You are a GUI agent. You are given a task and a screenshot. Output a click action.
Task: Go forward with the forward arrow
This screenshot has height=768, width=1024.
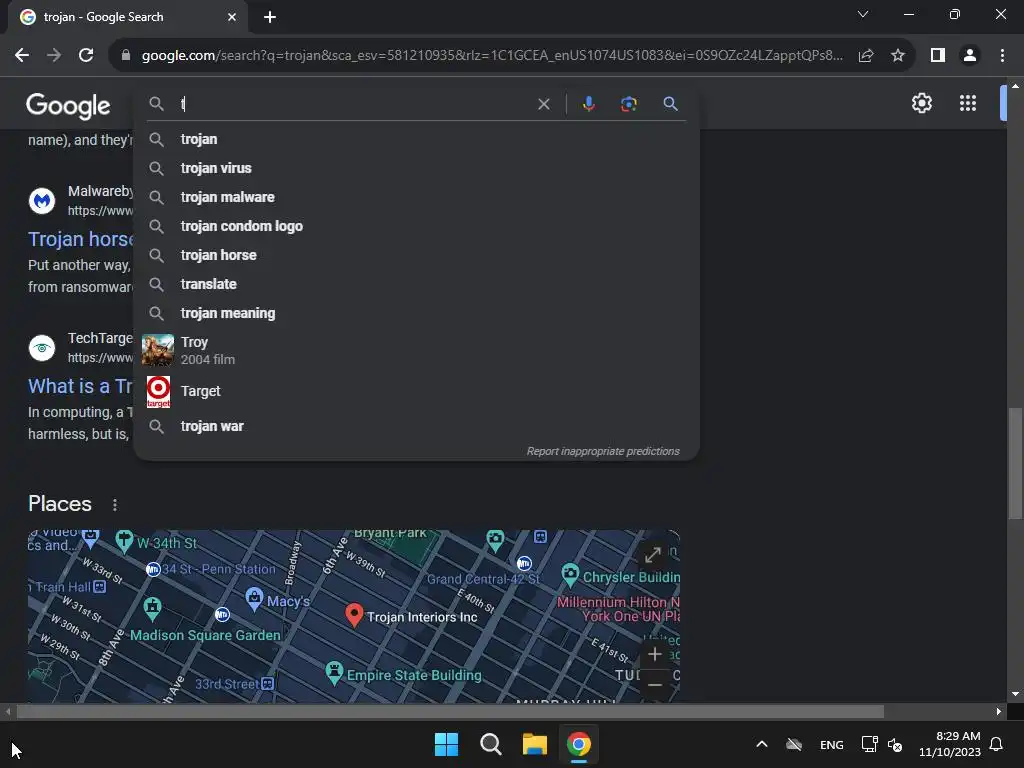click(54, 56)
